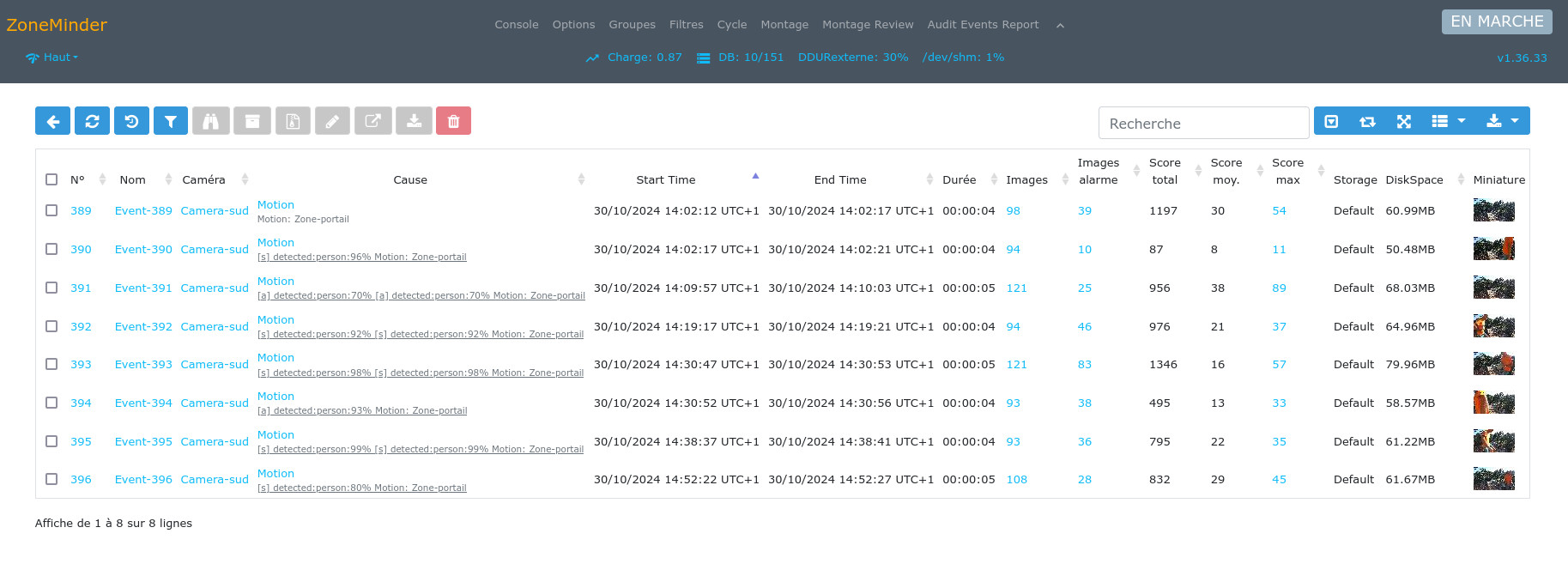Click the version v1.36.33 link
The height and width of the screenshot is (576, 1568).
[1522, 58]
